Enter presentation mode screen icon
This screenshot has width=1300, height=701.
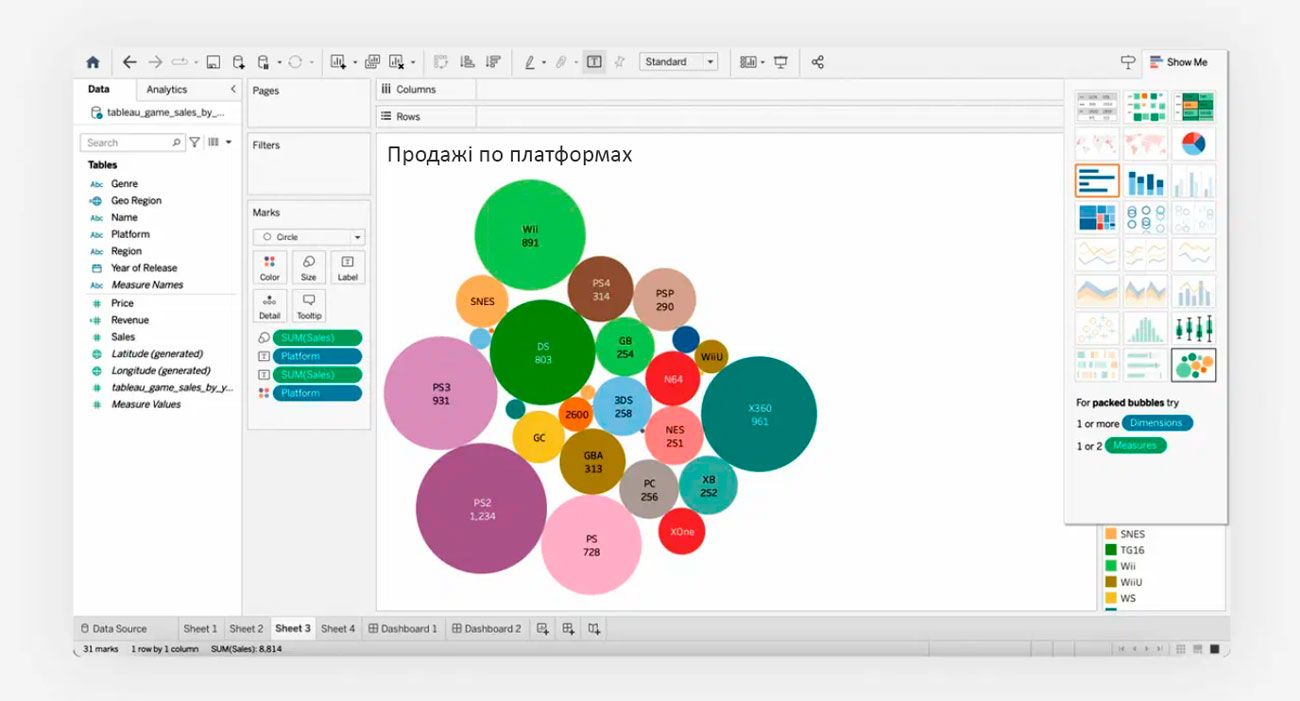pos(781,62)
